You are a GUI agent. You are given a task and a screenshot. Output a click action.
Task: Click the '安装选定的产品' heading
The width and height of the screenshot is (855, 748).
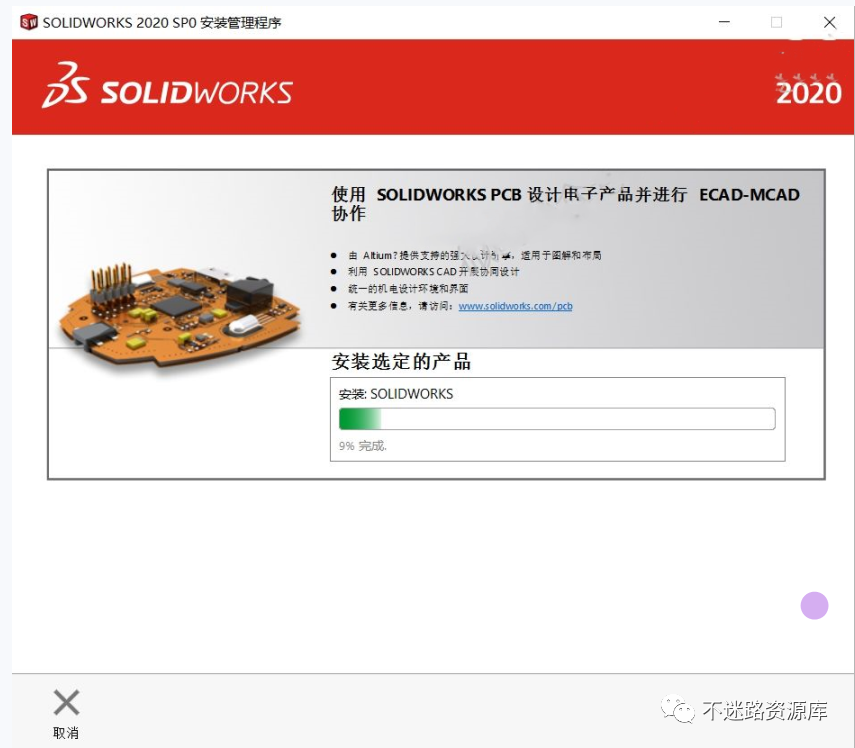click(x=401, y=361)
